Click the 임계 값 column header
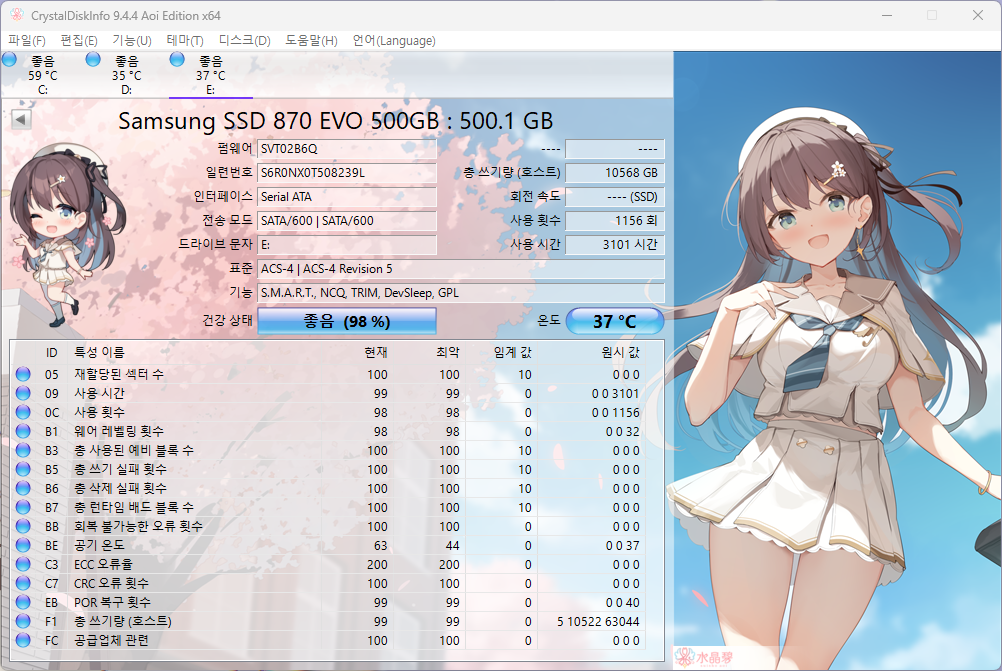 pos(513,352)
